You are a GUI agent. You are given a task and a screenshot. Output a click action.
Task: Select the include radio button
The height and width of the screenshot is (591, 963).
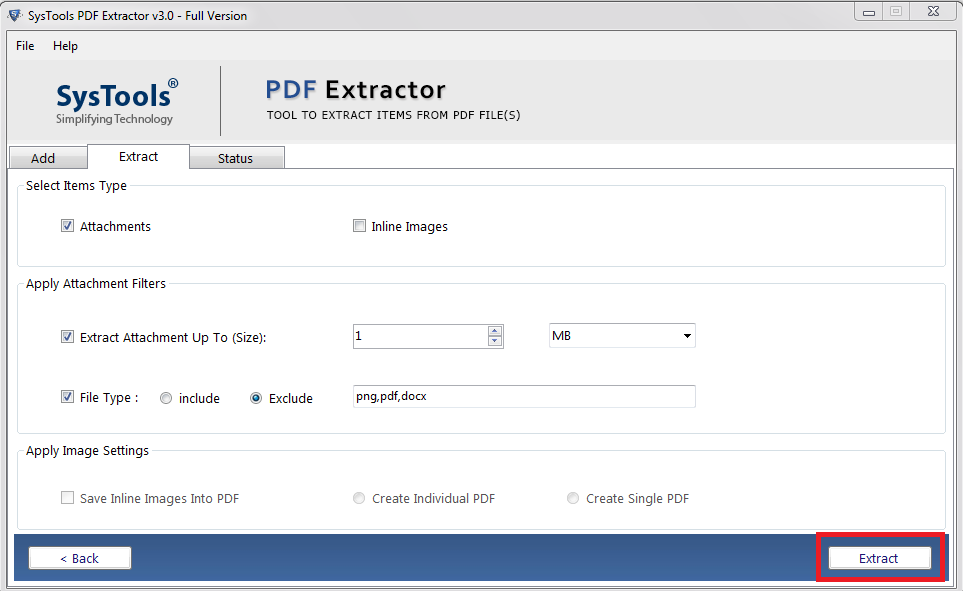coord(166,398)
